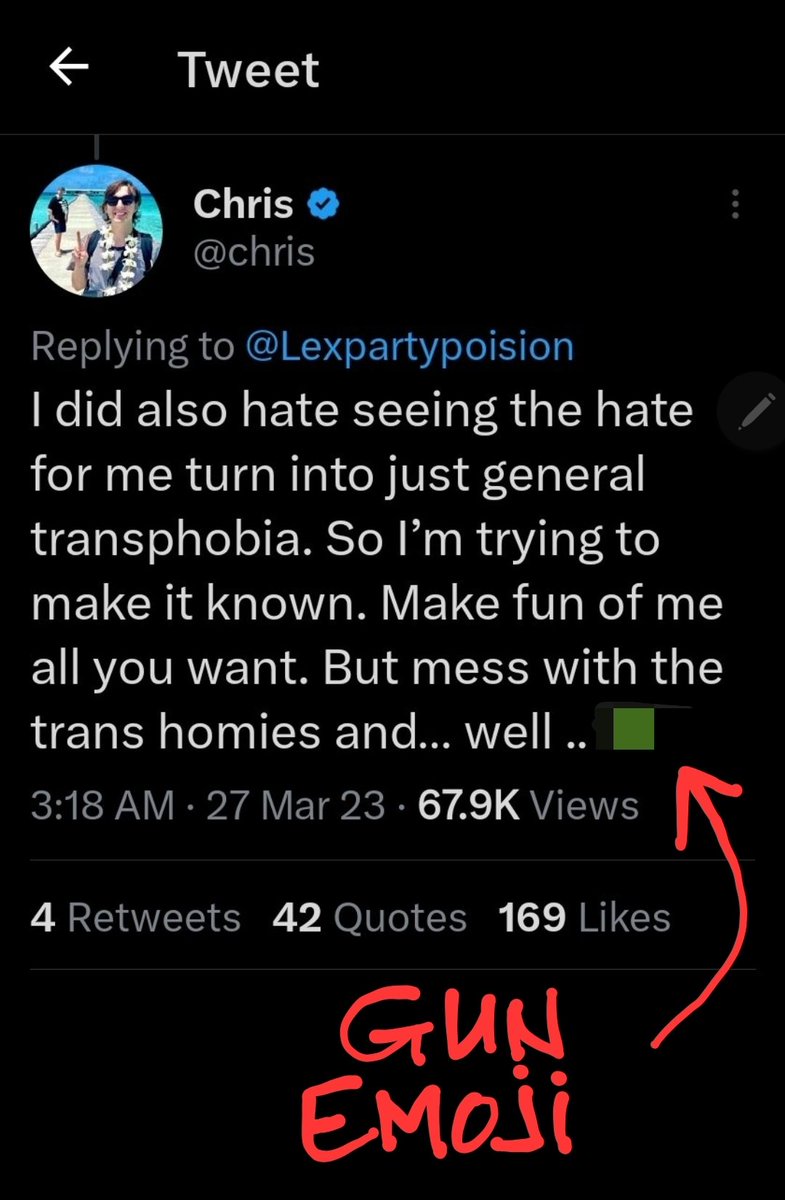Click the red hand-drawn arrow annotation
Viewport: 785px width, 1200px height.
pyautogui.click(x=715, y=900)
